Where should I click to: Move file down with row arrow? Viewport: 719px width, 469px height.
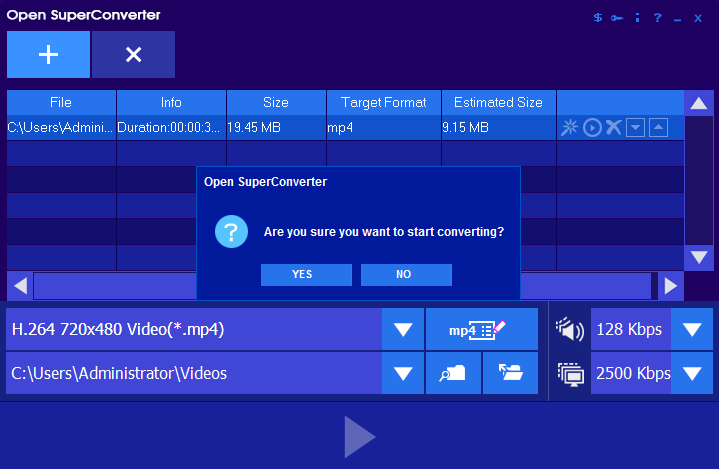[x=635, y=127]
